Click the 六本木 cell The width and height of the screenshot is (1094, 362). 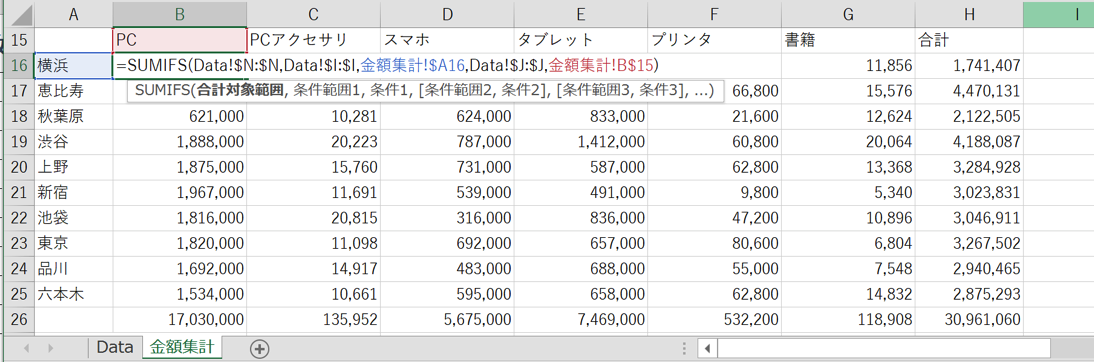coord(74,295)
